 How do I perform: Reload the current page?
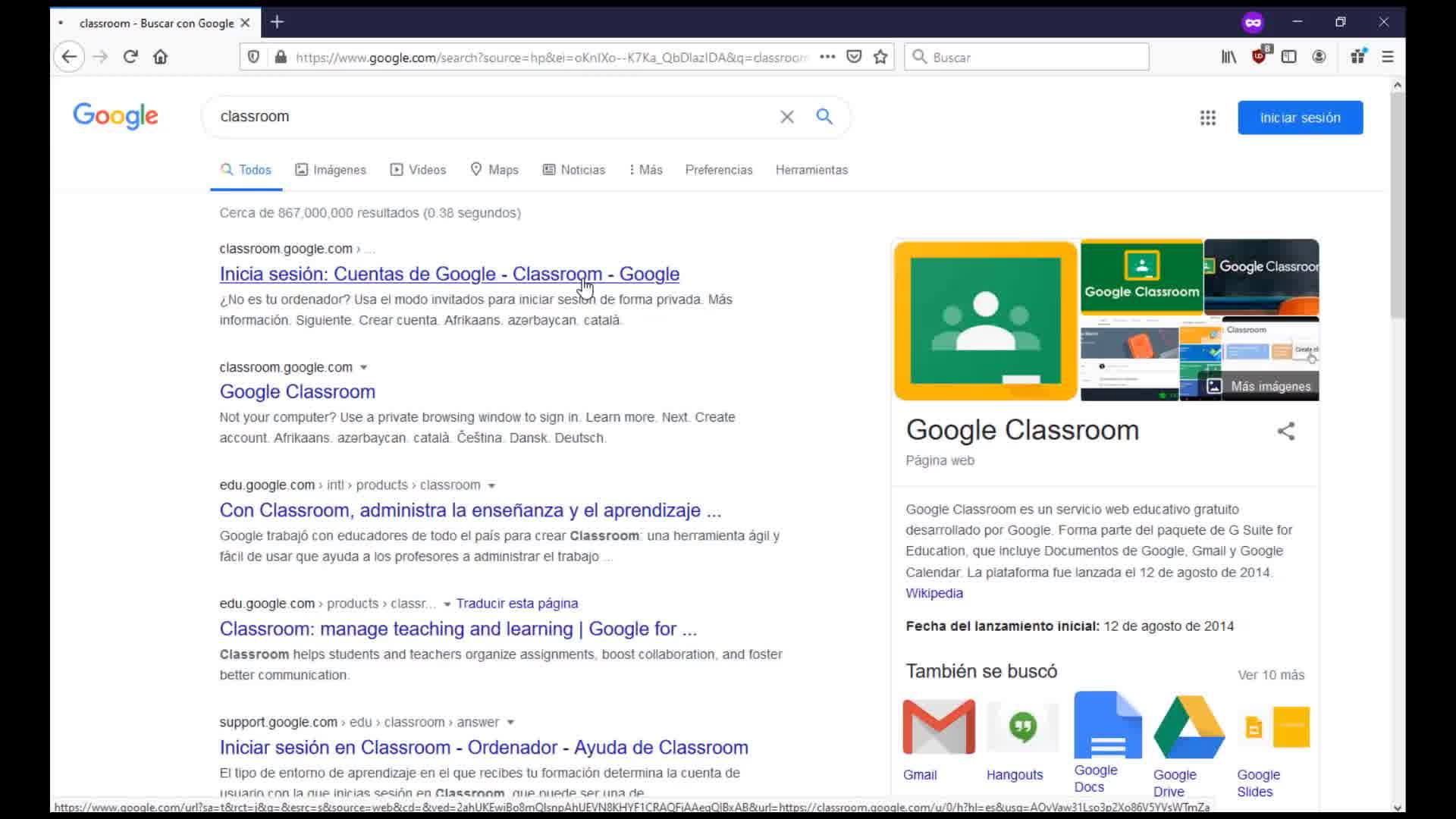point(130,57)
